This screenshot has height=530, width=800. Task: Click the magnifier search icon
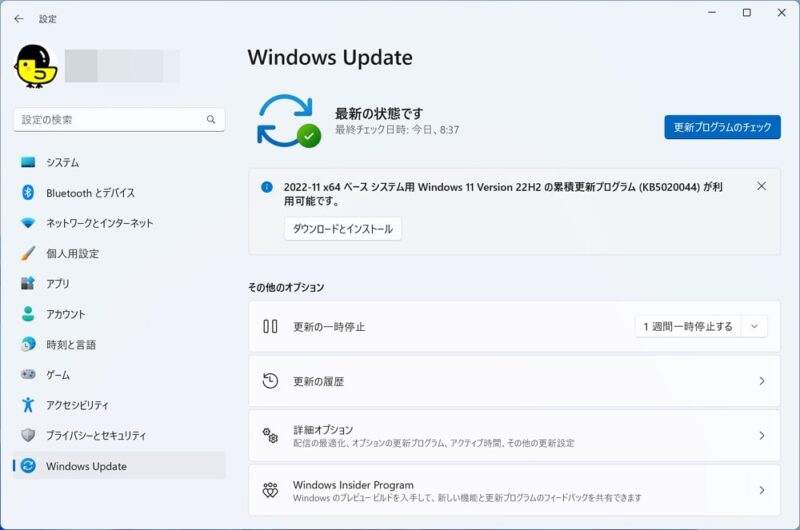point(211,119)
